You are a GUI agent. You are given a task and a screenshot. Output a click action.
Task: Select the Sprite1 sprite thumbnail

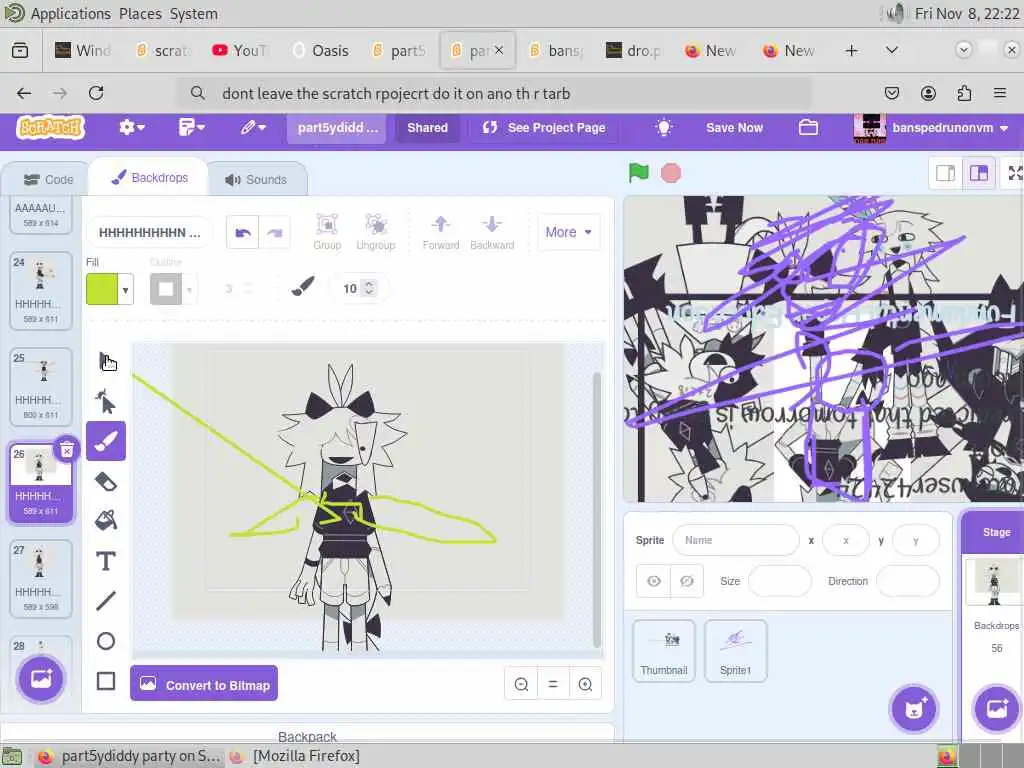click(x=735, y=651)
